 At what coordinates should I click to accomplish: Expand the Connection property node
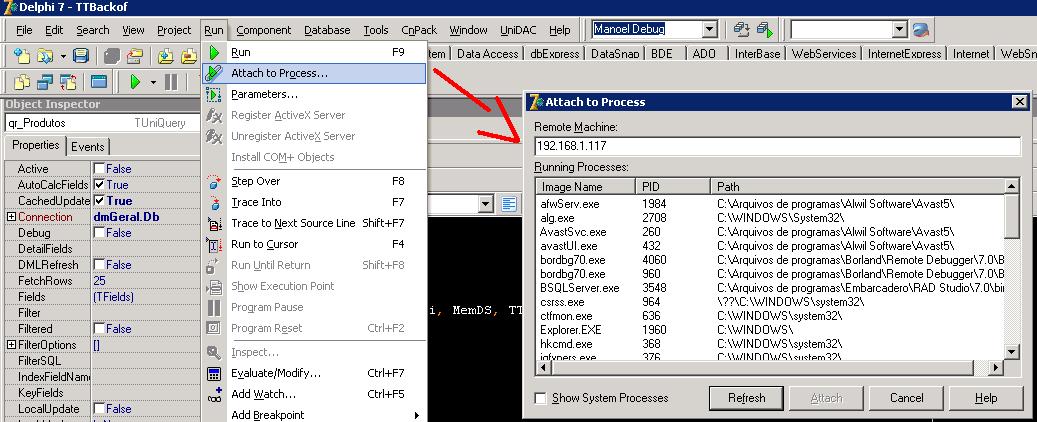point(11,217)
